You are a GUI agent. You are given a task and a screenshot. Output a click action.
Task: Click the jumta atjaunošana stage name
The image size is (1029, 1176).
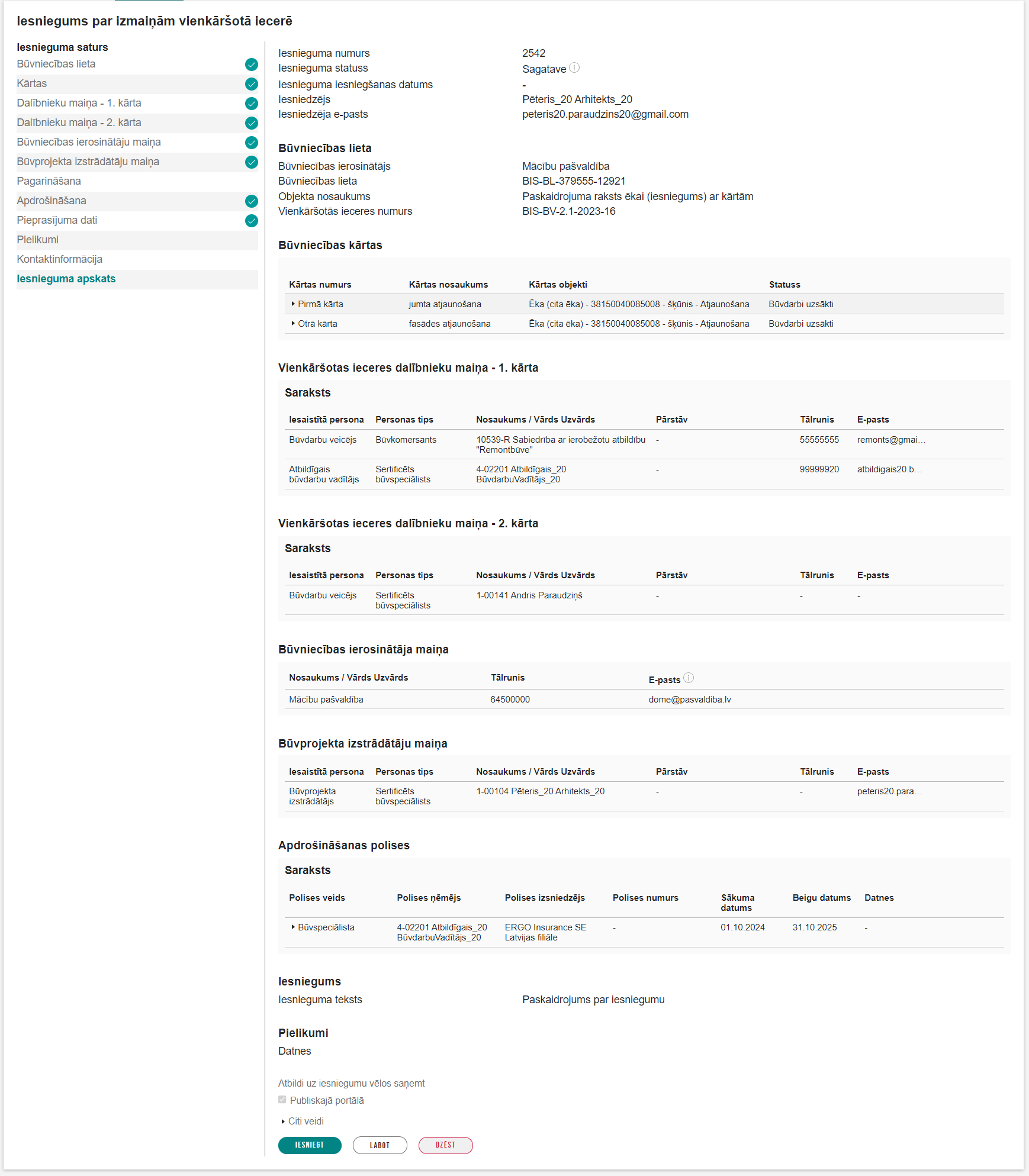tap(445, 304)
